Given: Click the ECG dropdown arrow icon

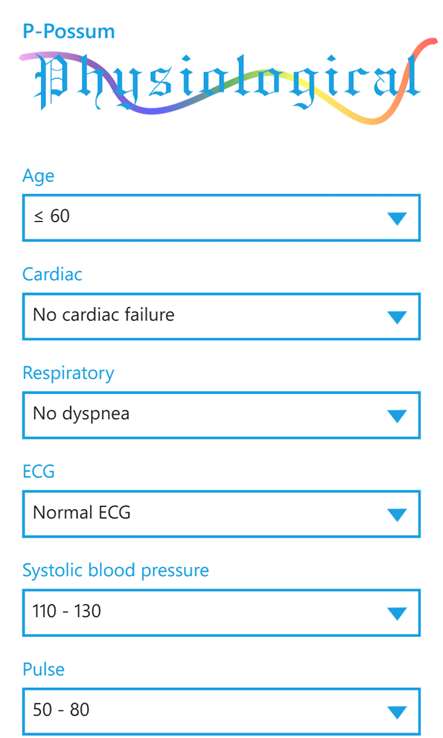Looking at the screenshot, I should point(397,515).
